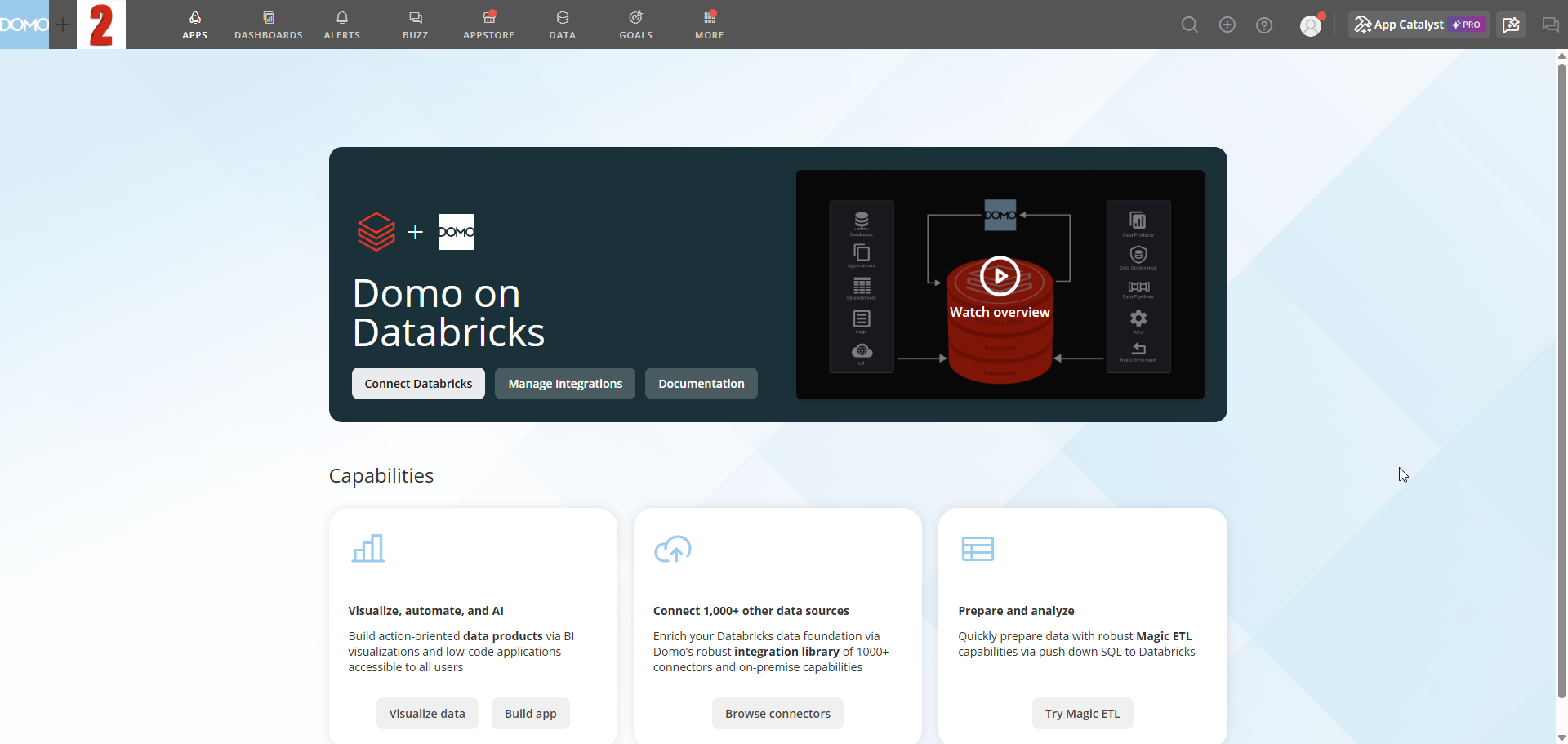Click 'Prepare and analyze' card title
The width and height of the screenshot is (1568, 744).
pyautogui.click(x=1016, y=611)
